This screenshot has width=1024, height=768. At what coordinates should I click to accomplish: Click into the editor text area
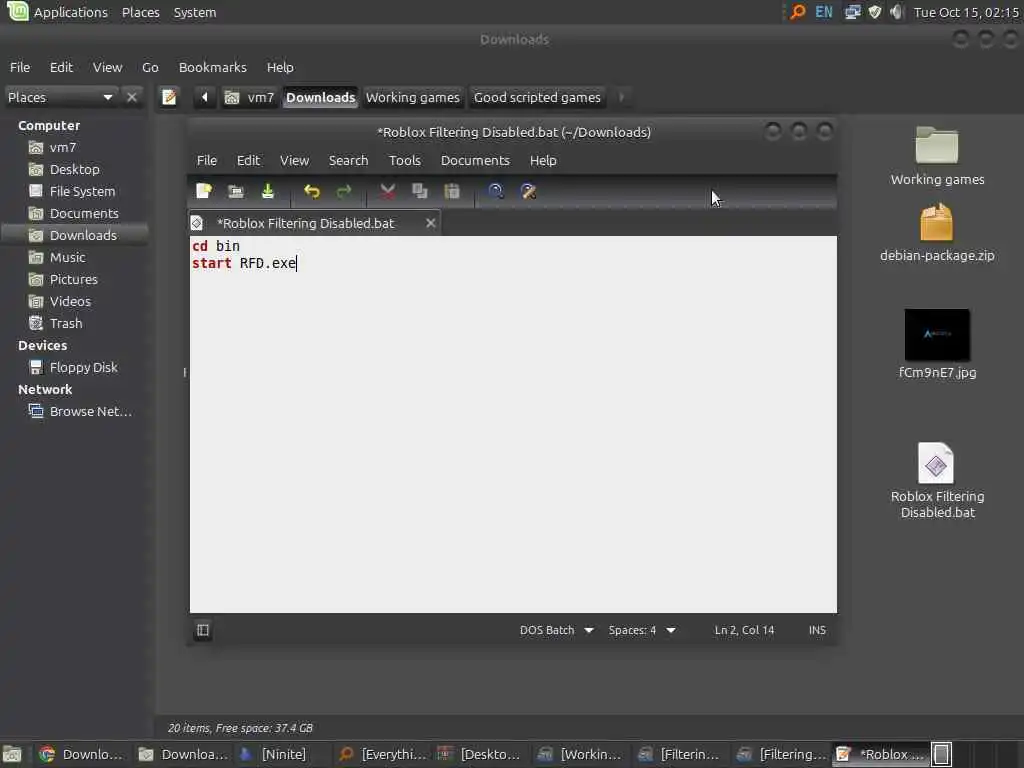[513, 424]
